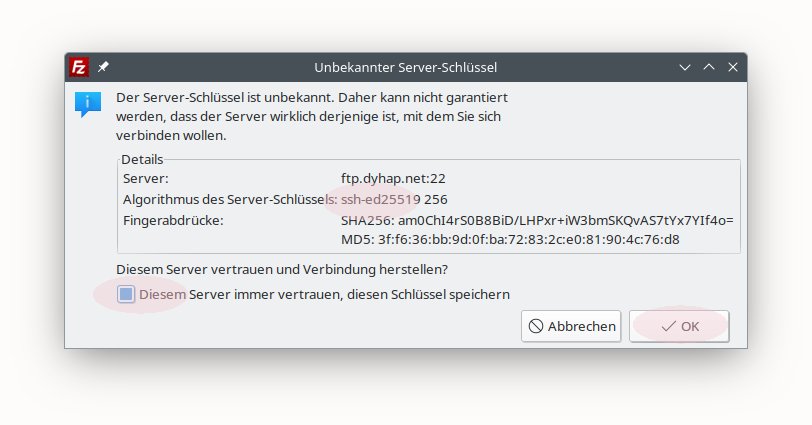Click the unknown server key warning message
This screenshot has width=812, height=425.
coord(312,116)
